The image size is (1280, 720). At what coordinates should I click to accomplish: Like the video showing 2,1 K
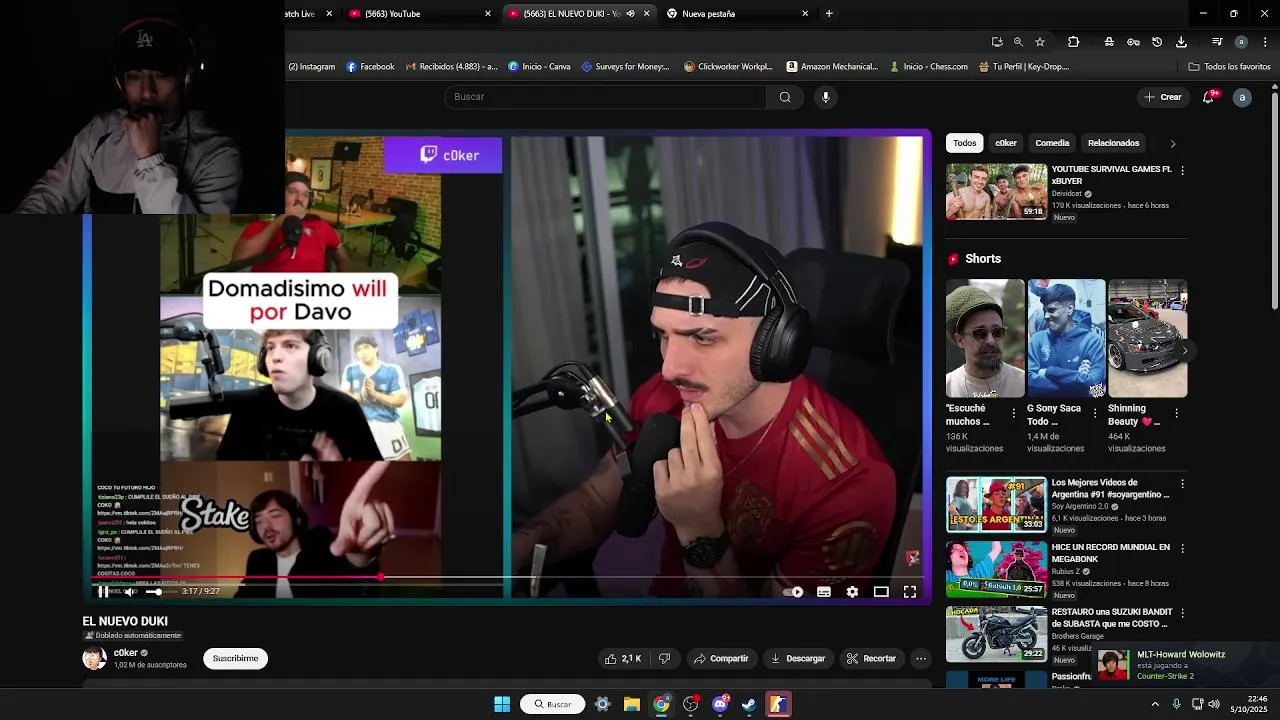point(623,658)
